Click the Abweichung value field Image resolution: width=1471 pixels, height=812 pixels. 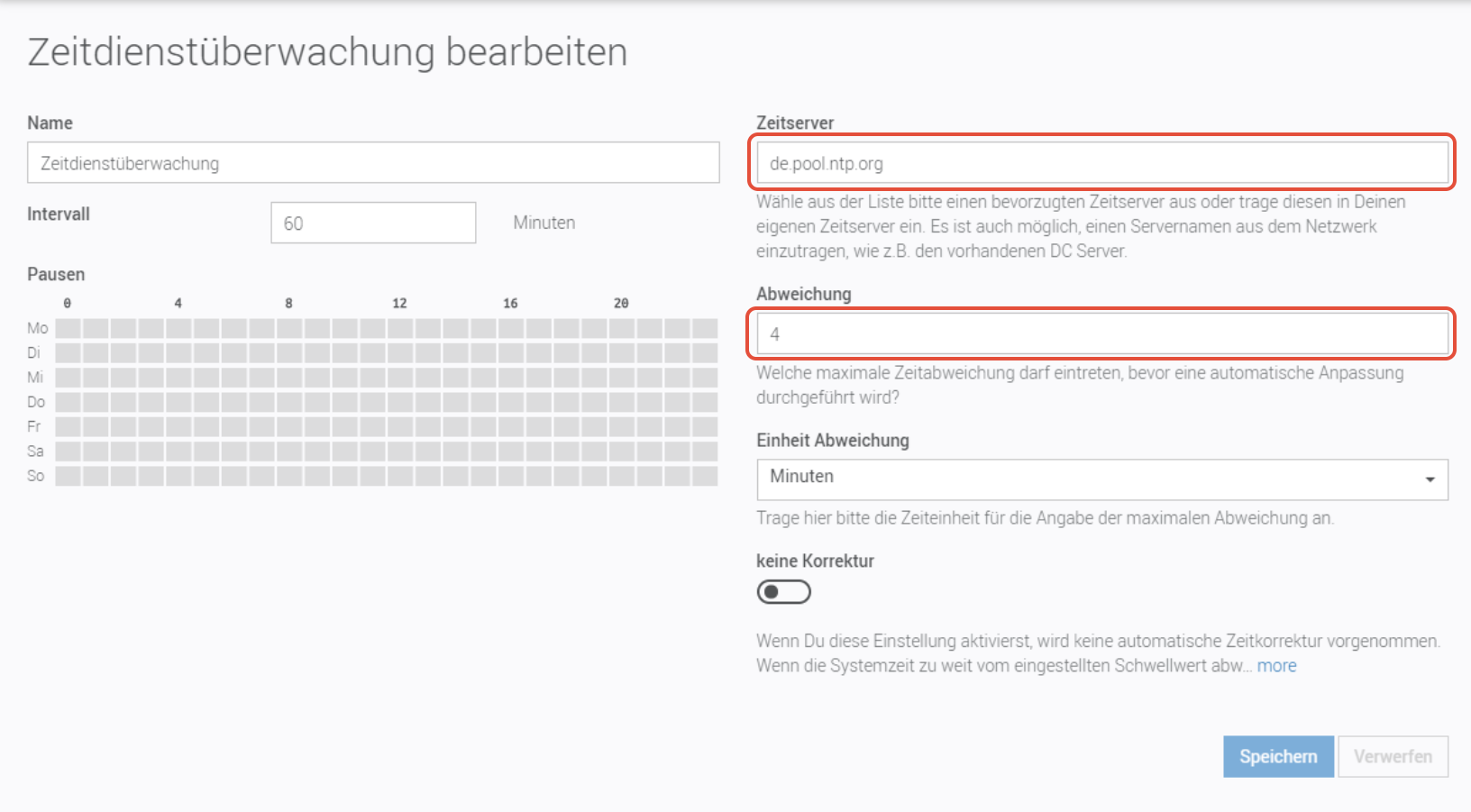pyautogui.click(x=1102, y=334)
